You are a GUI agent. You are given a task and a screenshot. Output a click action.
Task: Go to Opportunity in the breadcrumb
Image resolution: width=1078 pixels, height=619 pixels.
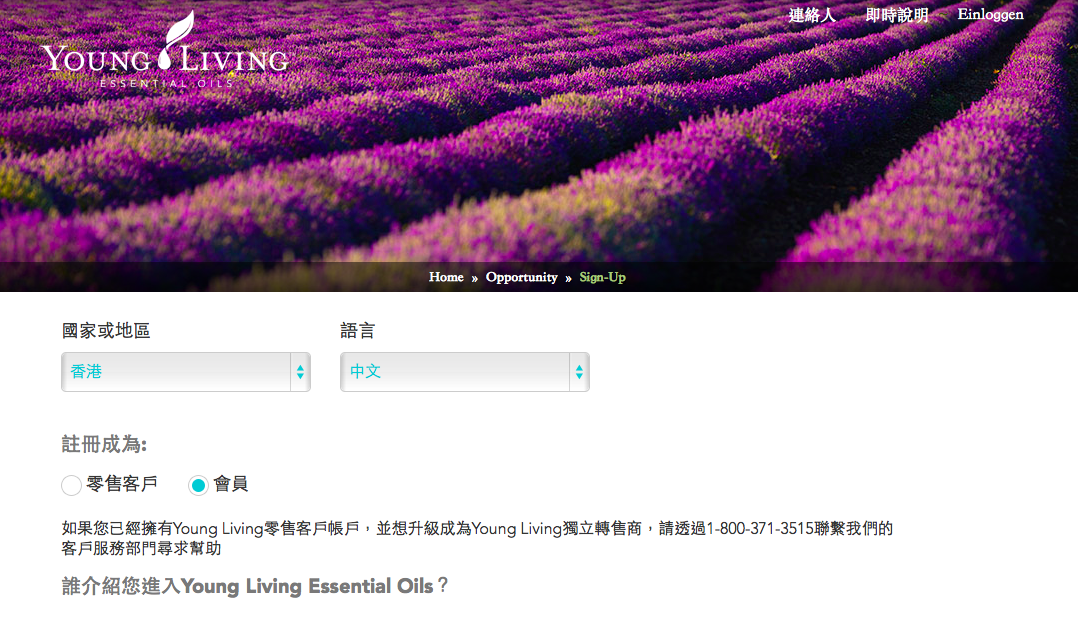pos(521,277)
